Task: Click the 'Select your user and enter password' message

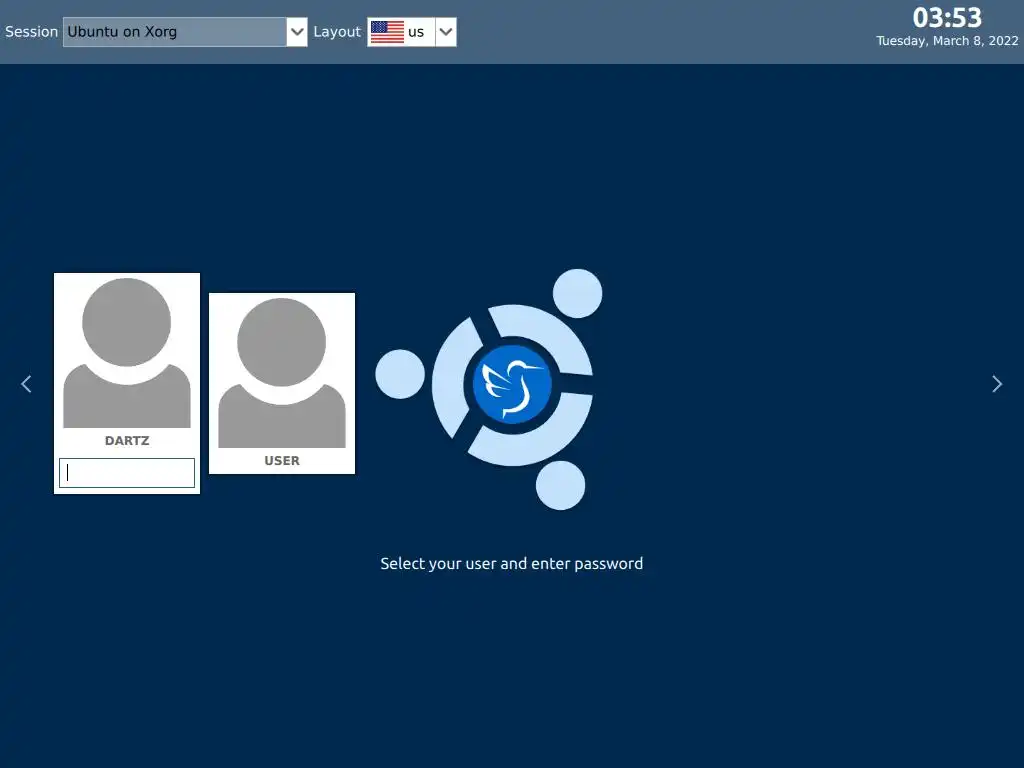Action: pos(511,564)
